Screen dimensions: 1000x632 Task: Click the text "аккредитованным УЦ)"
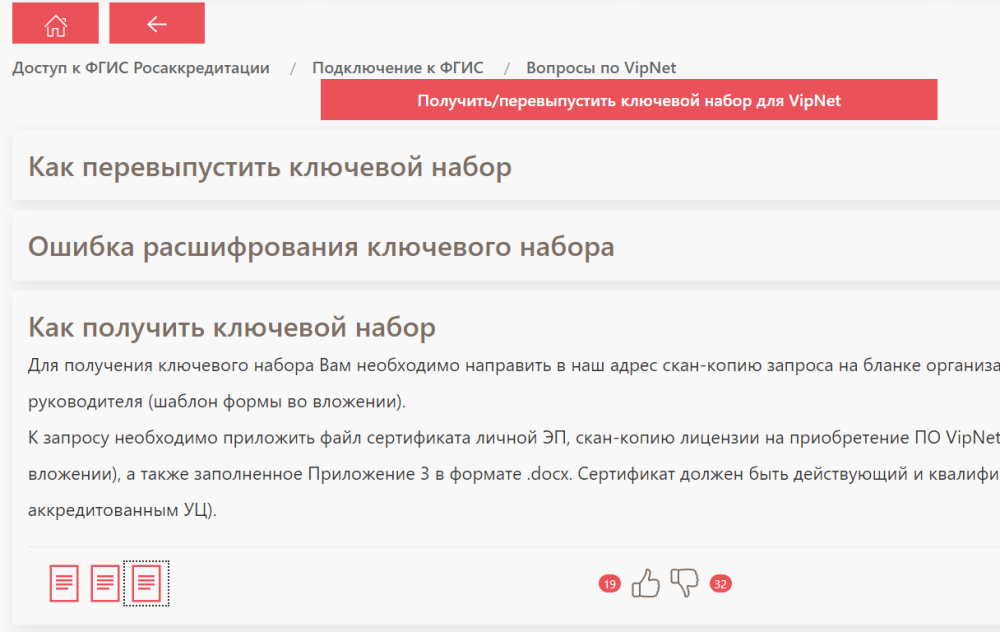click(x=122, y=509)
